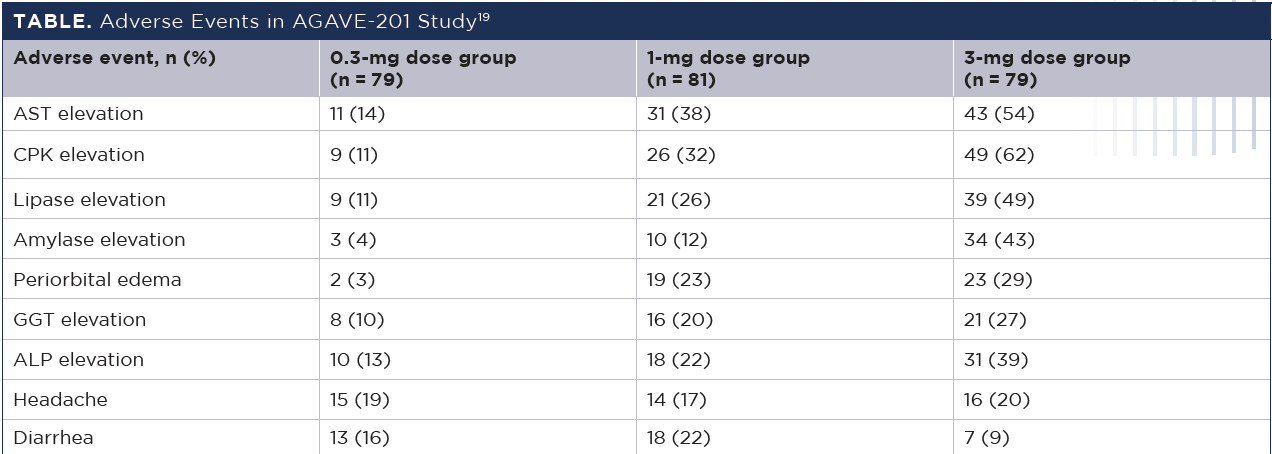Viewport: 1272px width, 454px height.
Task: Click the 'Adverse event, n (%)' column header
Action: tap(115, 58)
